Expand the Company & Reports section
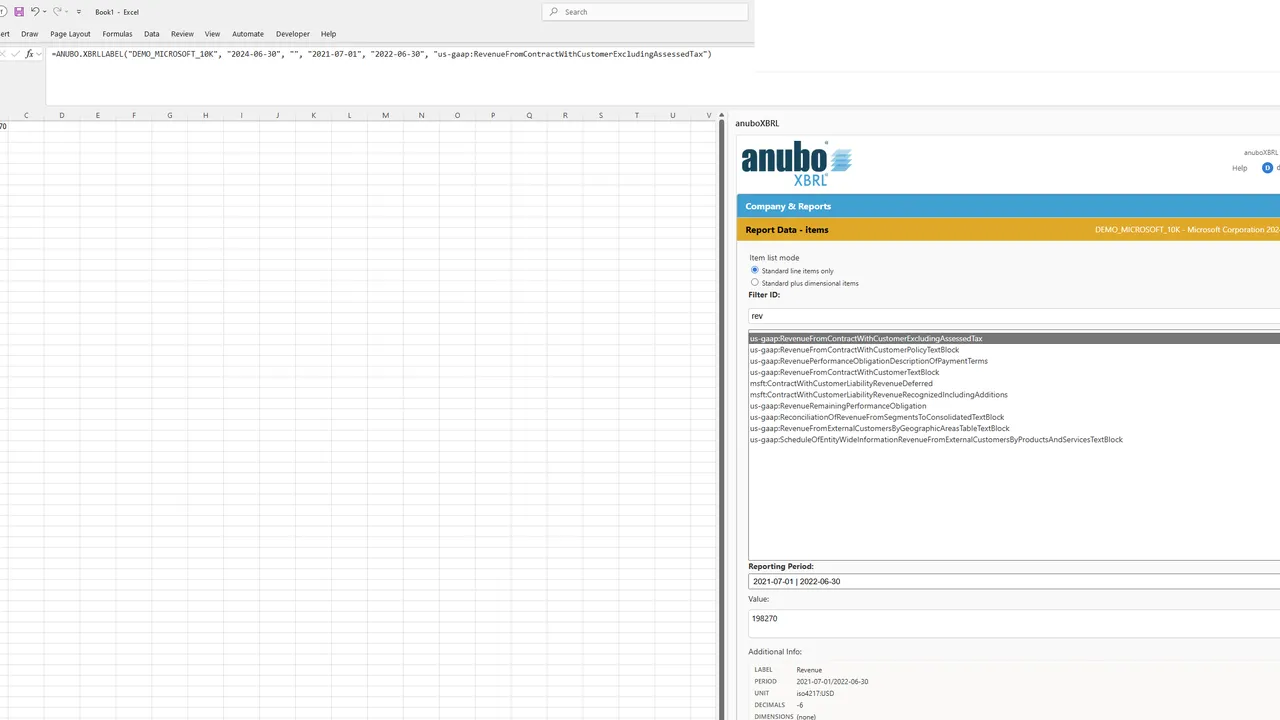The width and height of the screenshot is (1280, 720). (x=1008, y=206)
